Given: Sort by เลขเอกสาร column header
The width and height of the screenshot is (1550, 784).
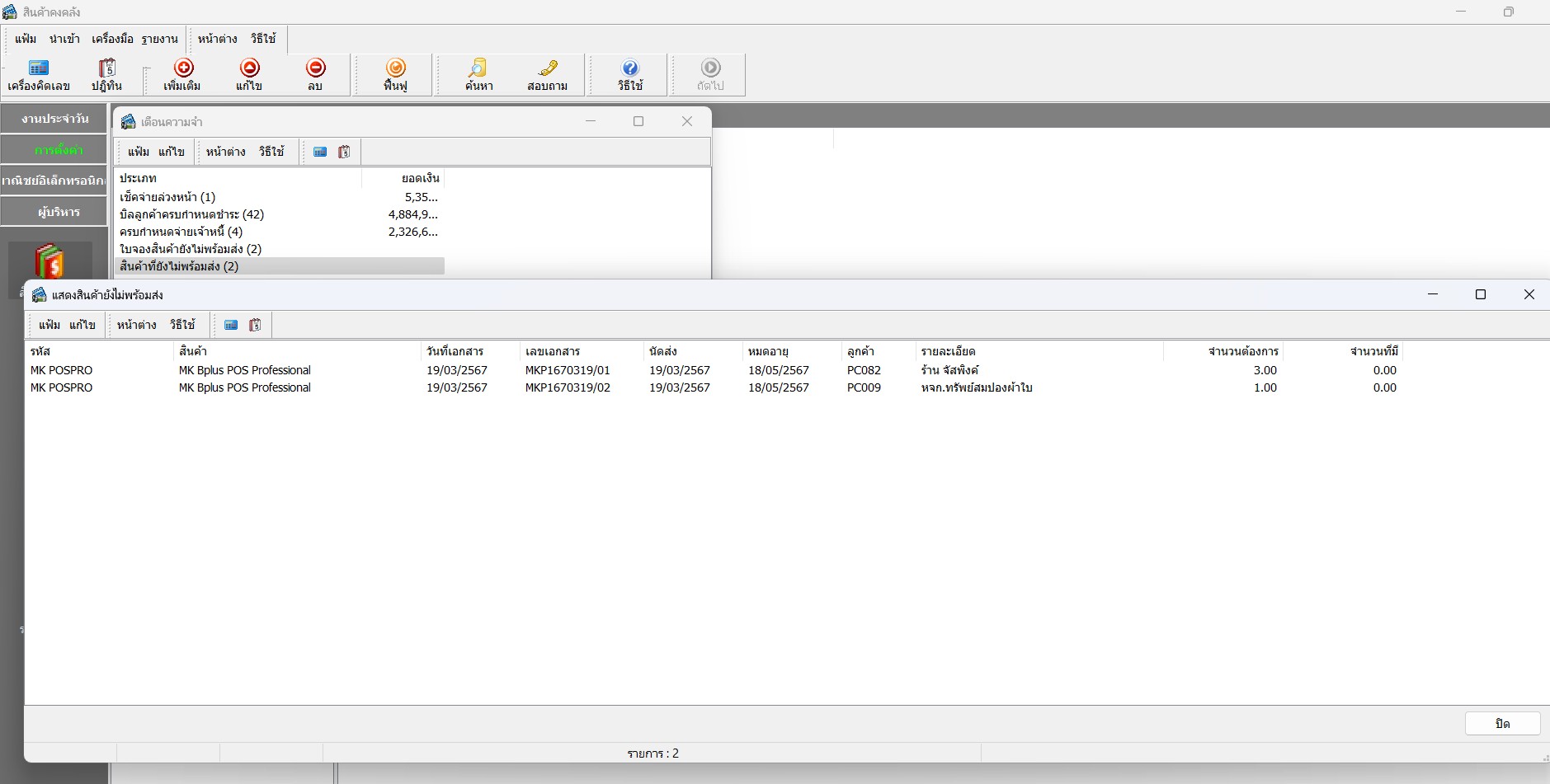Looking at the screenshot, I should 582,351.
